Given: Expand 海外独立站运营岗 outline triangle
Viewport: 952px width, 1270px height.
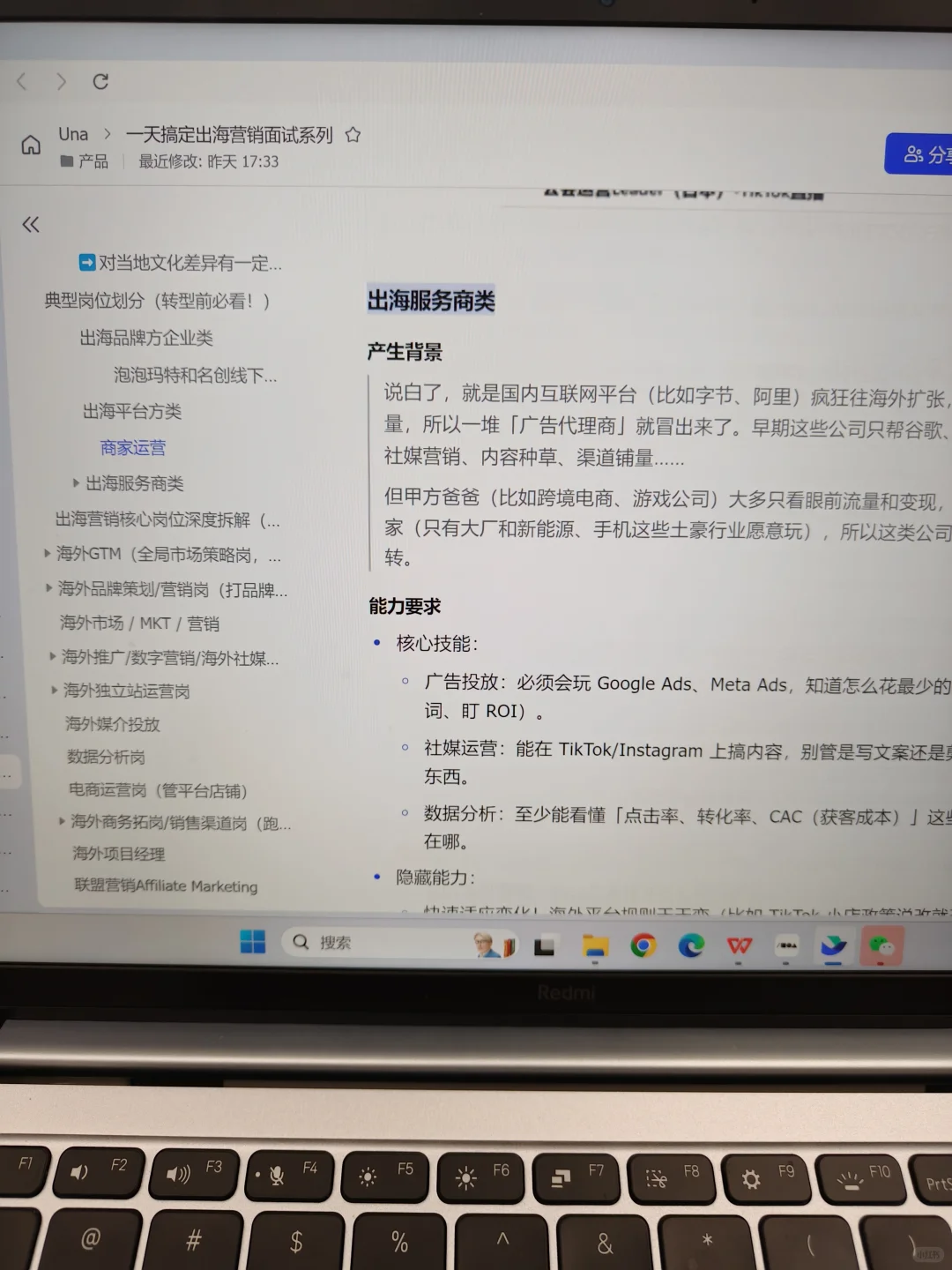Looking at the screenshot, I should [x=55, y=690].
